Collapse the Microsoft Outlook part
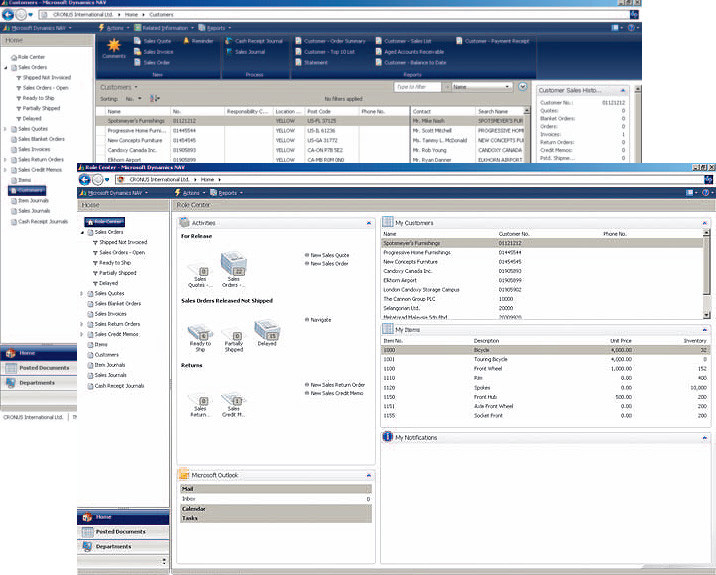716x575 pixels. [x=369, y=475]
